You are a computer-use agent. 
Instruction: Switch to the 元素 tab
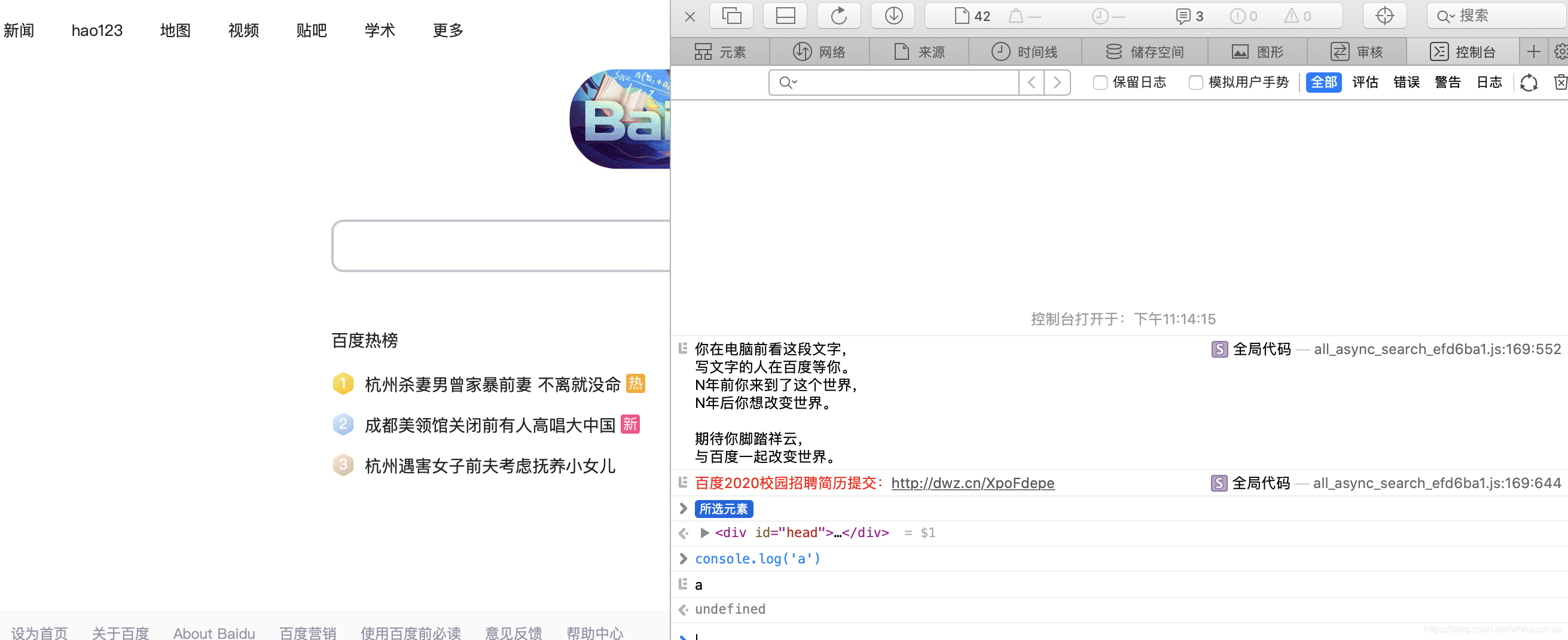720,52
